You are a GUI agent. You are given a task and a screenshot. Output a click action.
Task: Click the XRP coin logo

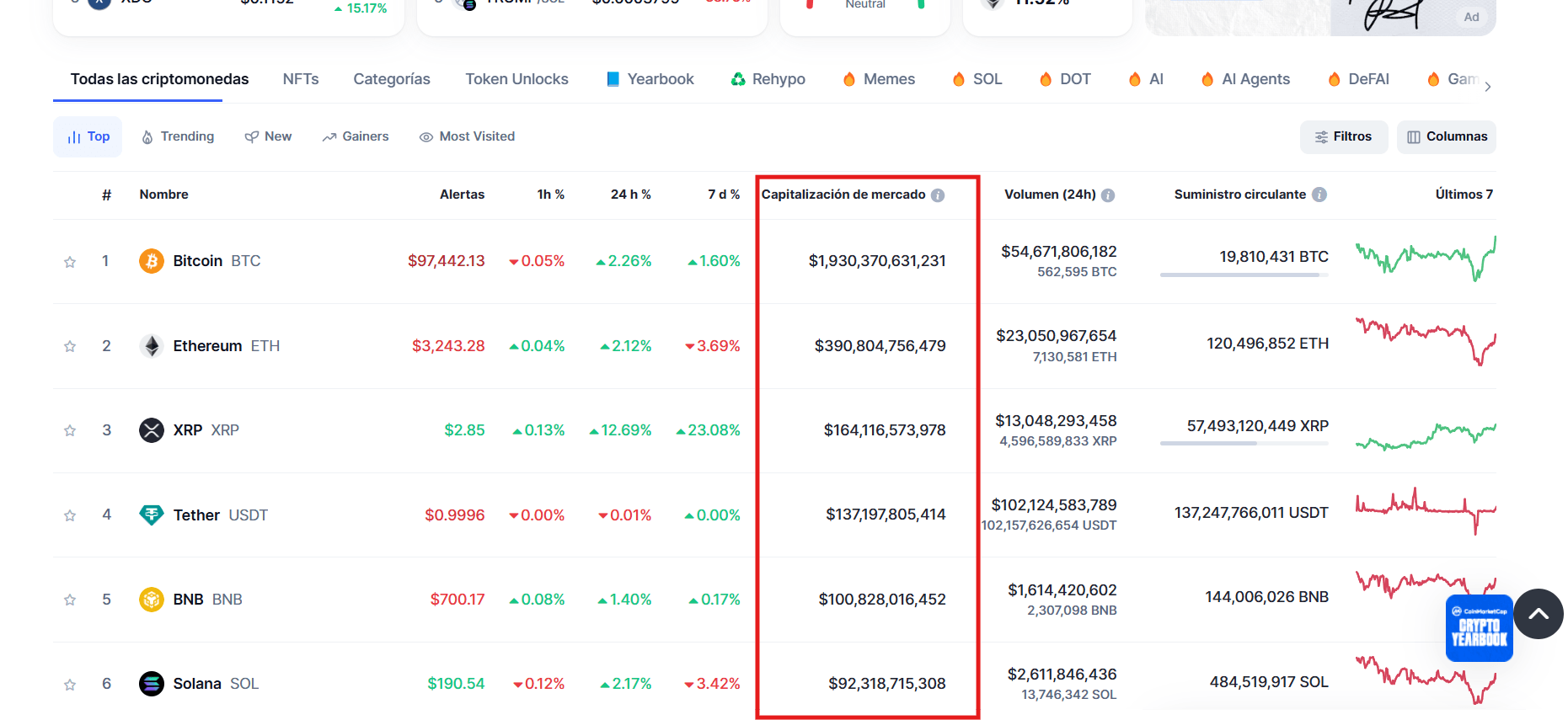(152, 430)
